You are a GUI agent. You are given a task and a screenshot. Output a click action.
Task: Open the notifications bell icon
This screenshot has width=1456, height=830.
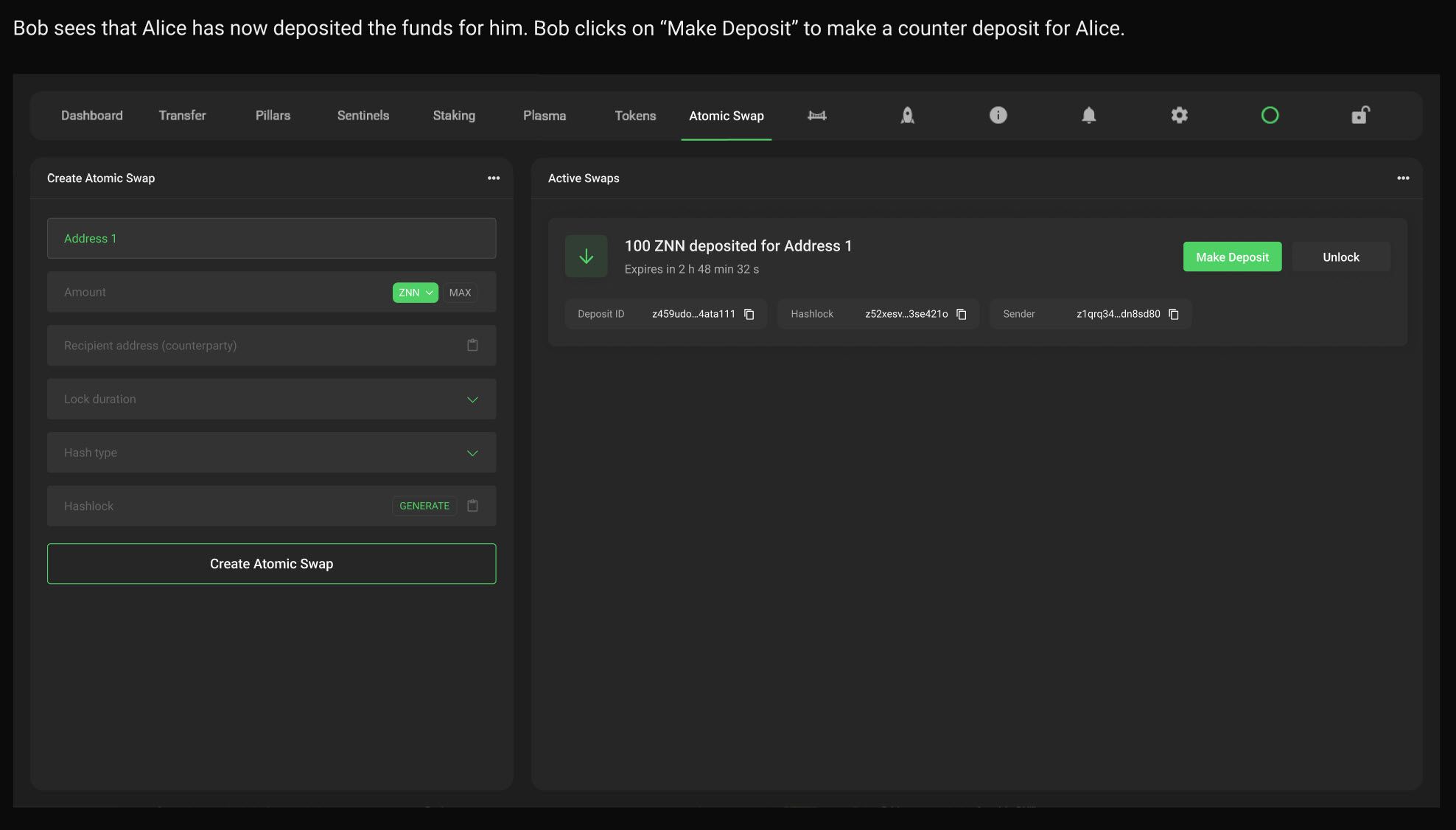pos(1088,116)
